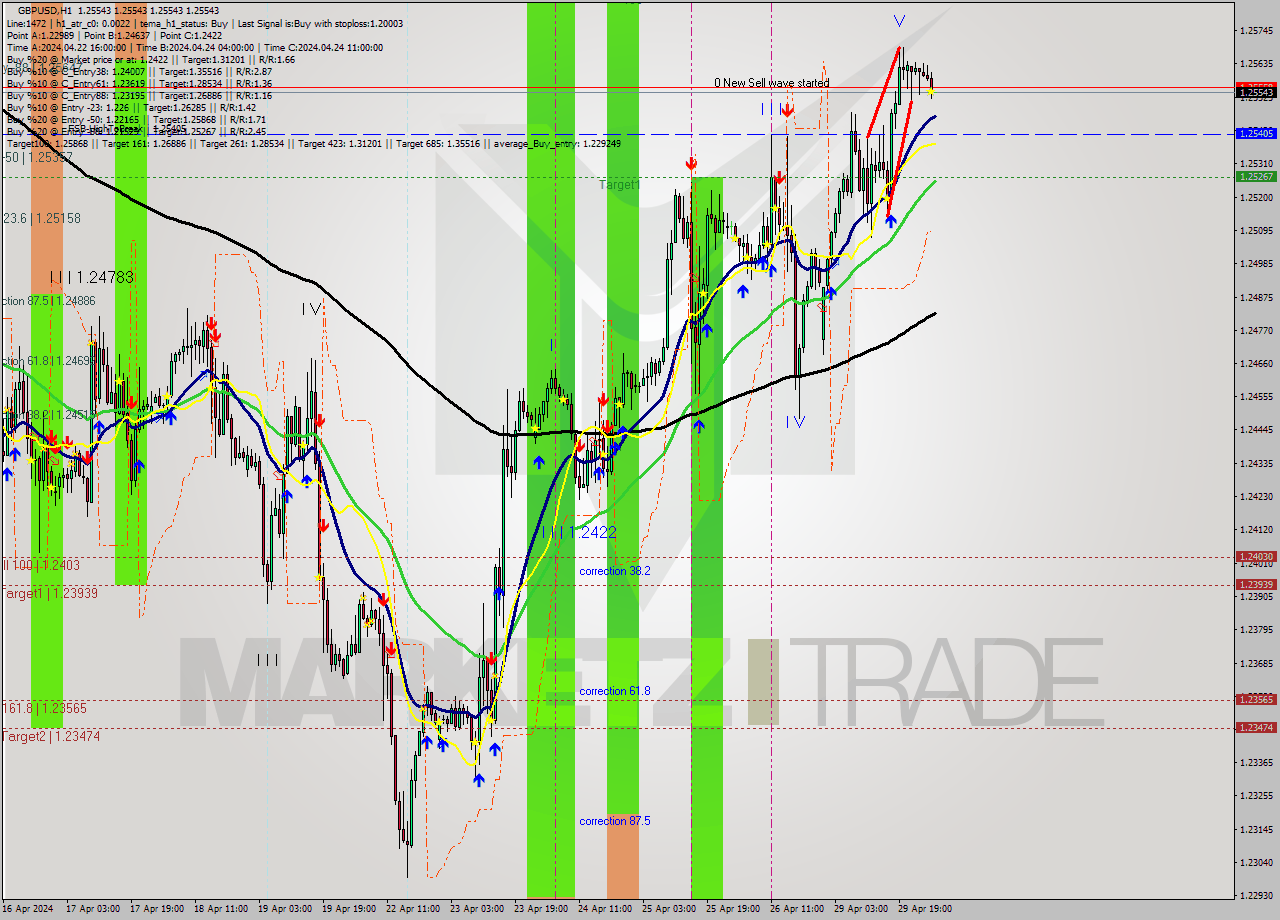Viewport: 1280px width, 920px height.
Task: Click the green 'Target1' chart label
Action: click(619, 185)
